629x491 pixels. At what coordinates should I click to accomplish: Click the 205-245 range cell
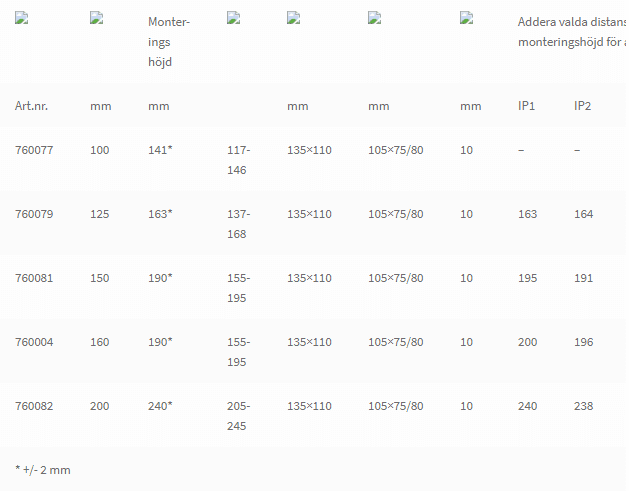pyautogui.click(x=238, y=416)
